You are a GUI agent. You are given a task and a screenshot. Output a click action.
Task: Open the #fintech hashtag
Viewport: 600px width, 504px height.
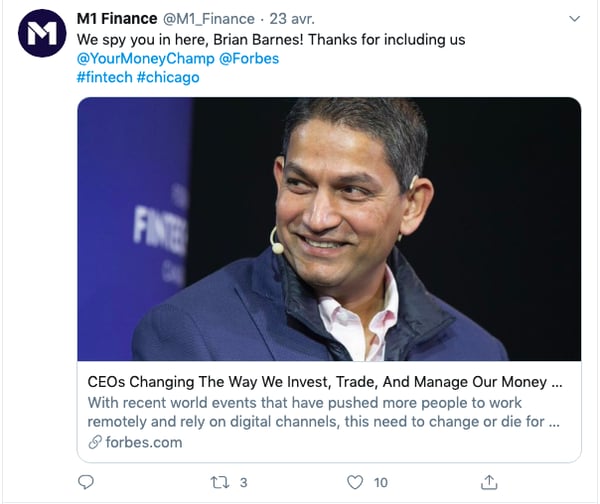click(104, 77)
